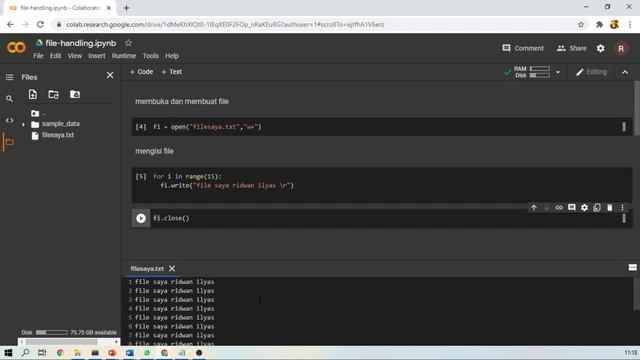This screenshot has height=360, width=640.
Task: Move the selected cell up
Action: point(533,208)
